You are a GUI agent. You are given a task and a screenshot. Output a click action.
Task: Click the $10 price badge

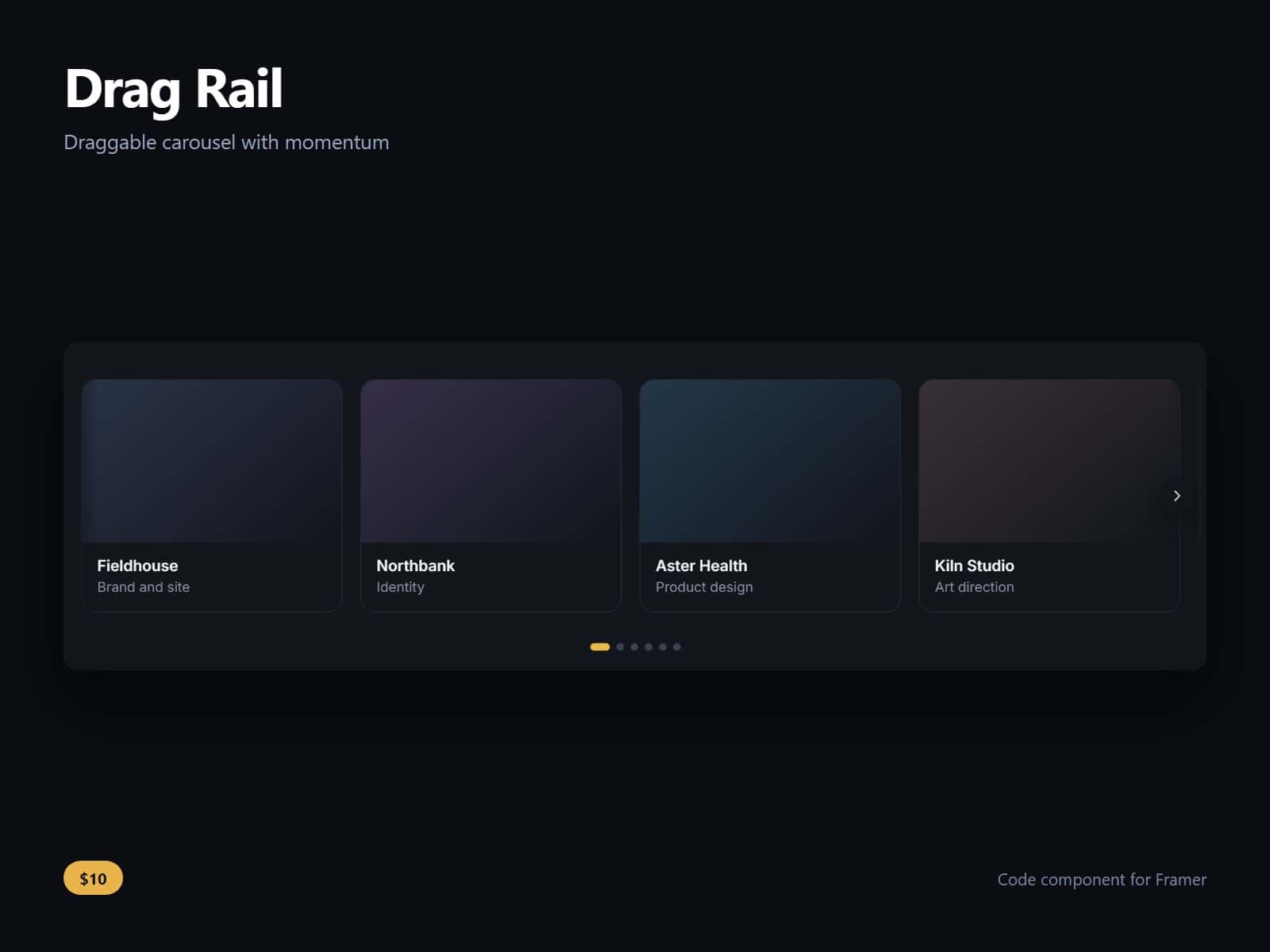point(93,878)
